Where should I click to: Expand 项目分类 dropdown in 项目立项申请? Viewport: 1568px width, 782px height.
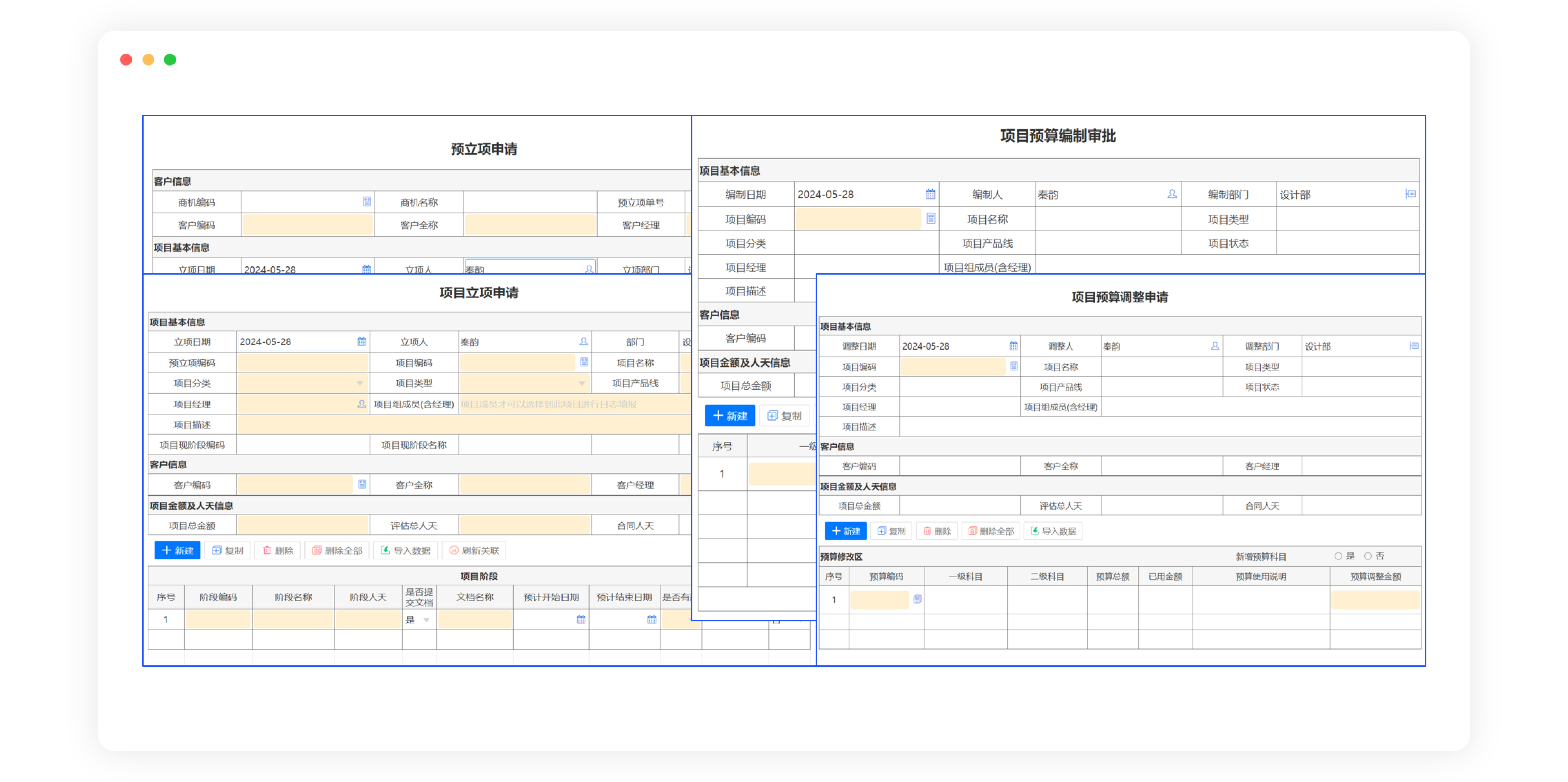pyautogui.click(x=360, y=383)
